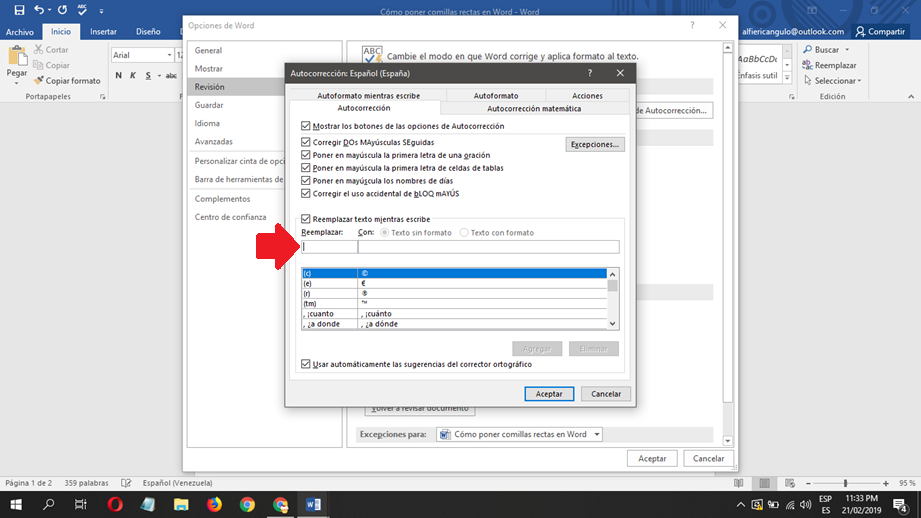The height and width of the screenshot is (518, 921).
Task: Open the Arial font name dropdown
Action: pyautogui.click(x=169, y=55)
